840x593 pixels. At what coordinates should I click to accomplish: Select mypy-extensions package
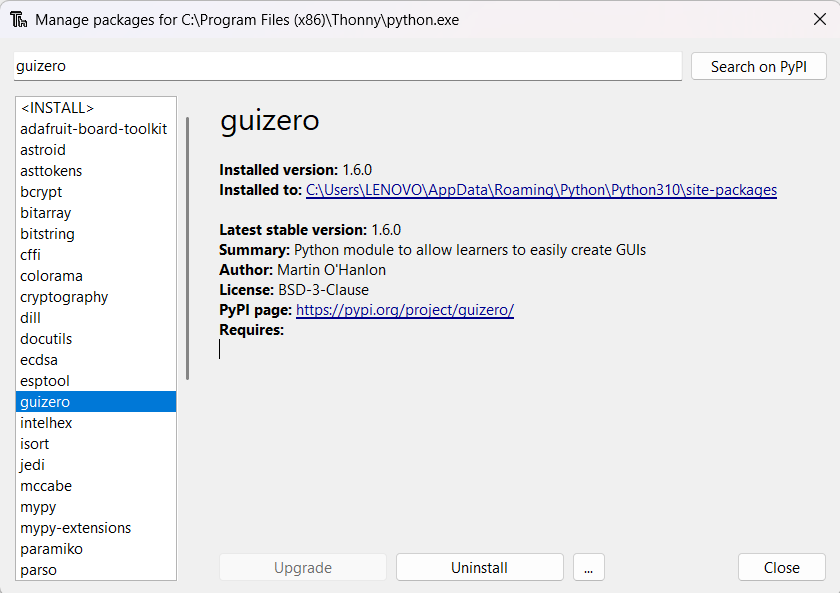click(x=96, y=528)
